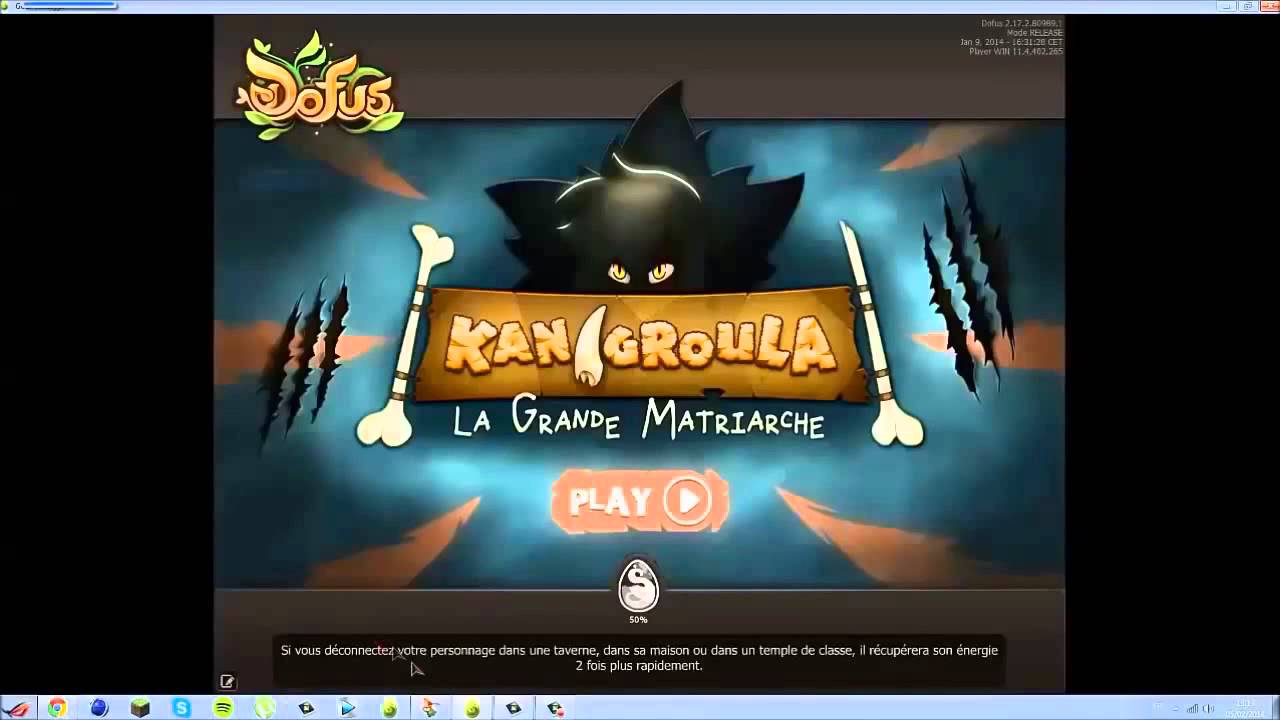
Task: Launch Minecraft from the taskbar
Action: point(140,708)
